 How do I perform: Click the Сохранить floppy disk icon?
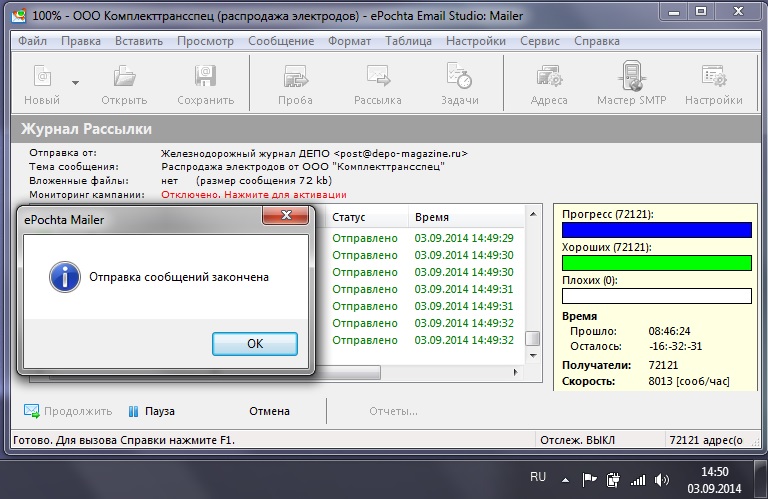pos(205,77)
